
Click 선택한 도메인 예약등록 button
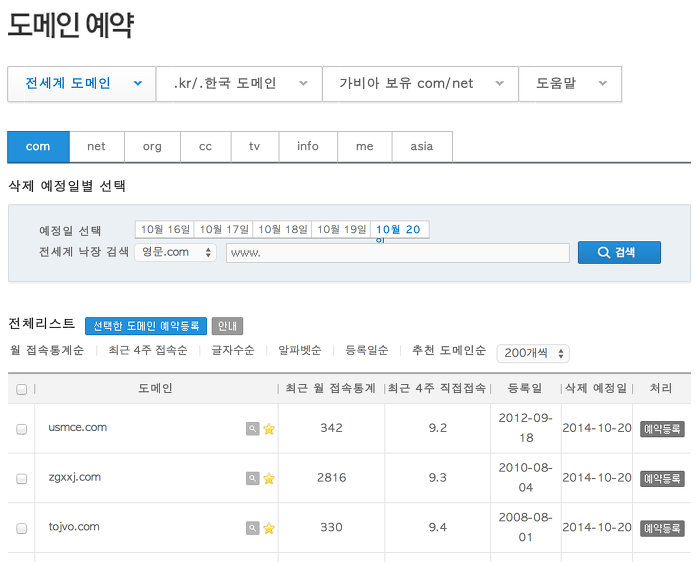coord(146,326)
